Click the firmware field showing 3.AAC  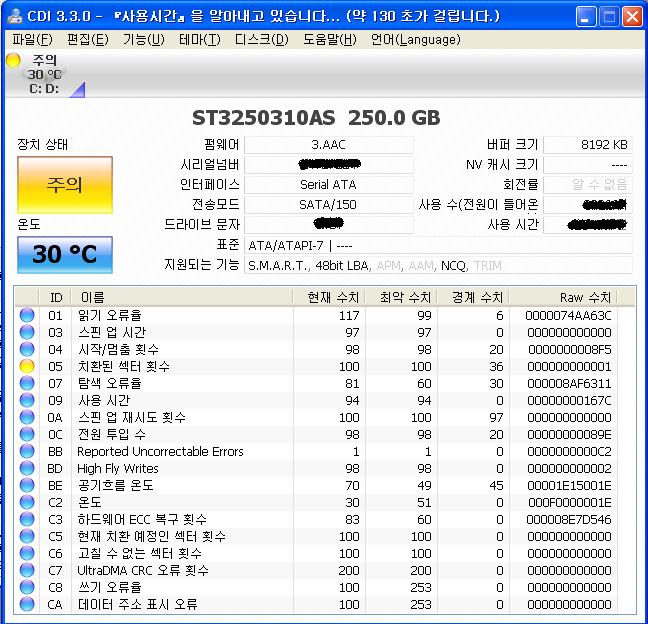329,145
